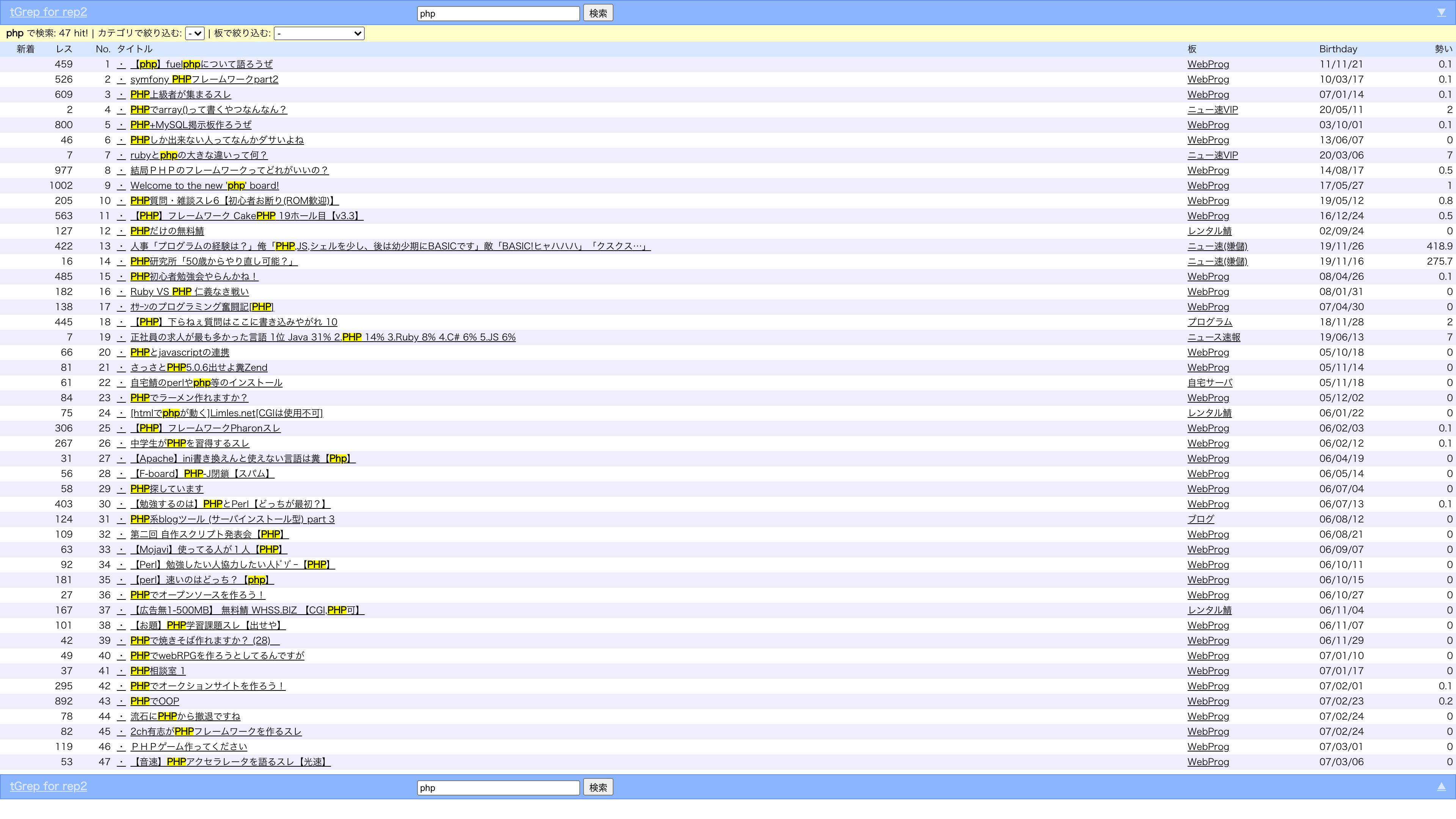The image size is (1456, 819).
Task: Click the dot link beside thread No. 43
Action: point(121,701)
